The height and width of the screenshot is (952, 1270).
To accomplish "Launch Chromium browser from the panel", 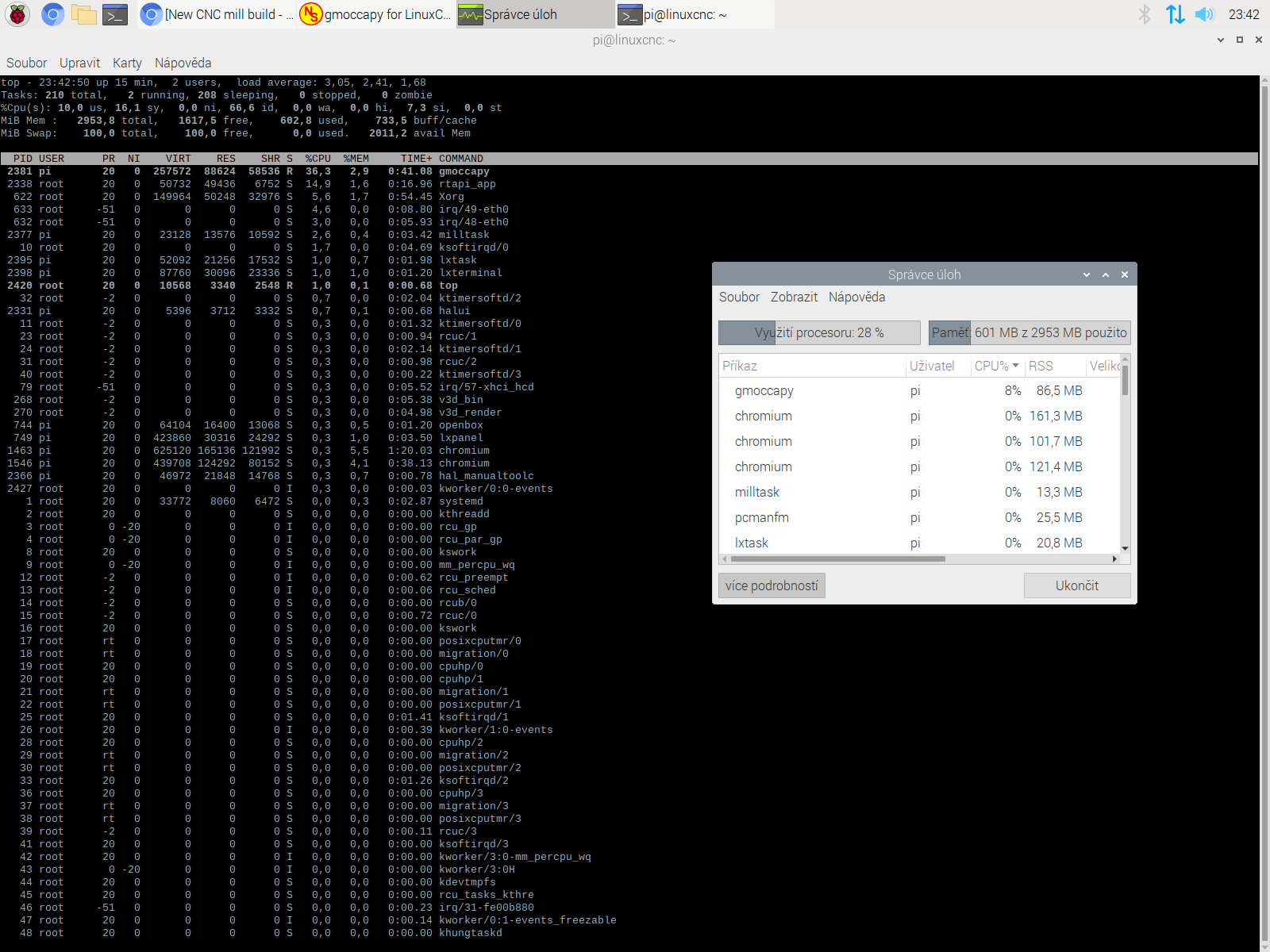I will click(x=52, y=14).
